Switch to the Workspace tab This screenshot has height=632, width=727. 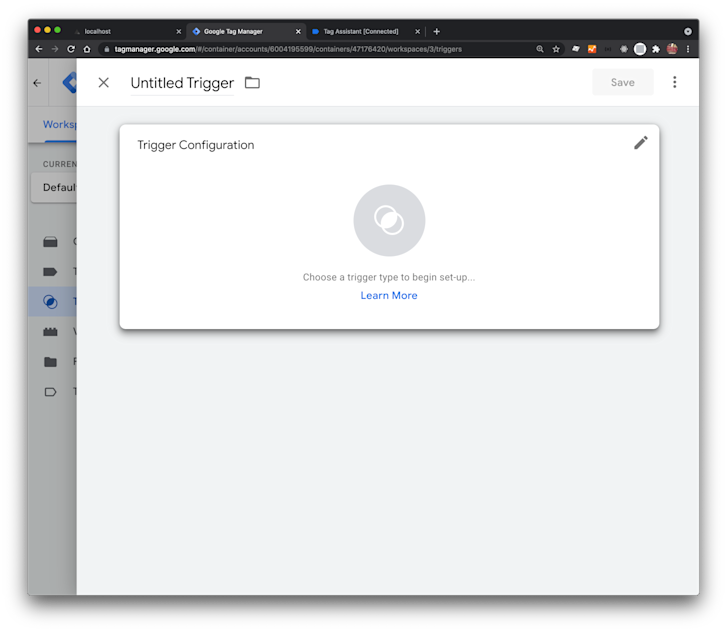click(59, 124)
